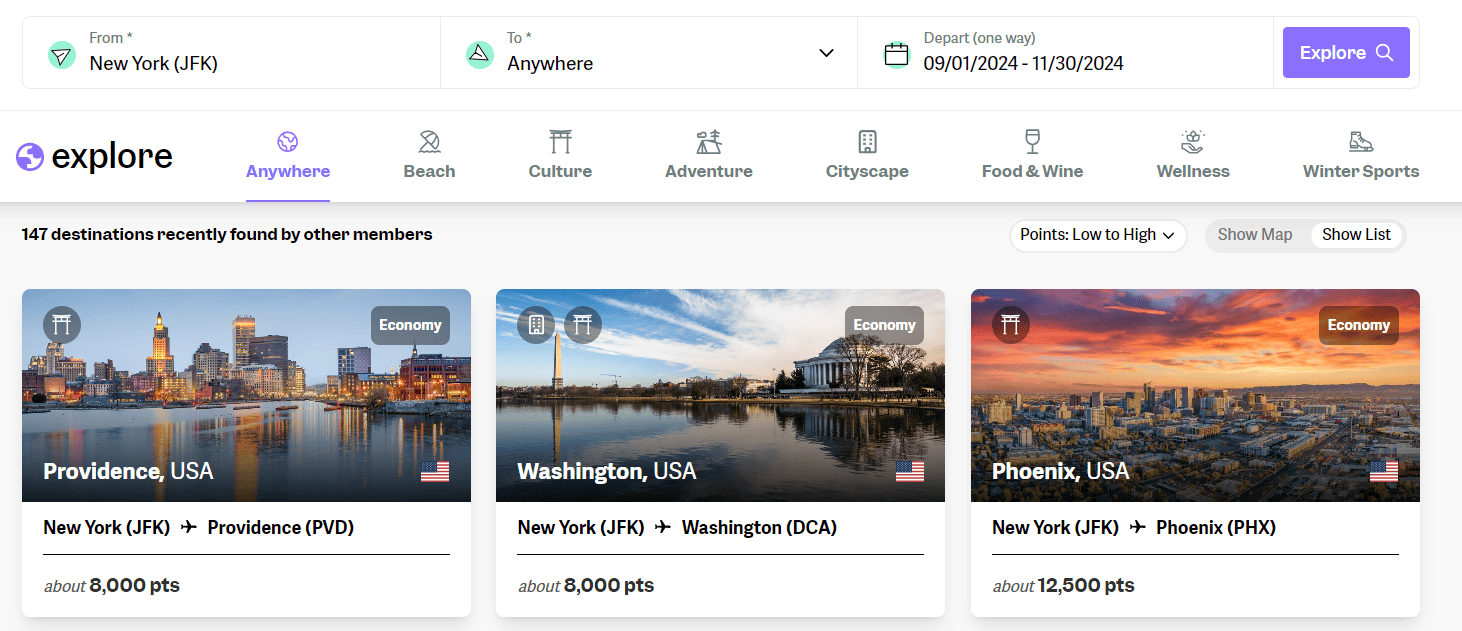Click the Adventure roller coaster icon

pyautogui.click(x=708, y=142)
